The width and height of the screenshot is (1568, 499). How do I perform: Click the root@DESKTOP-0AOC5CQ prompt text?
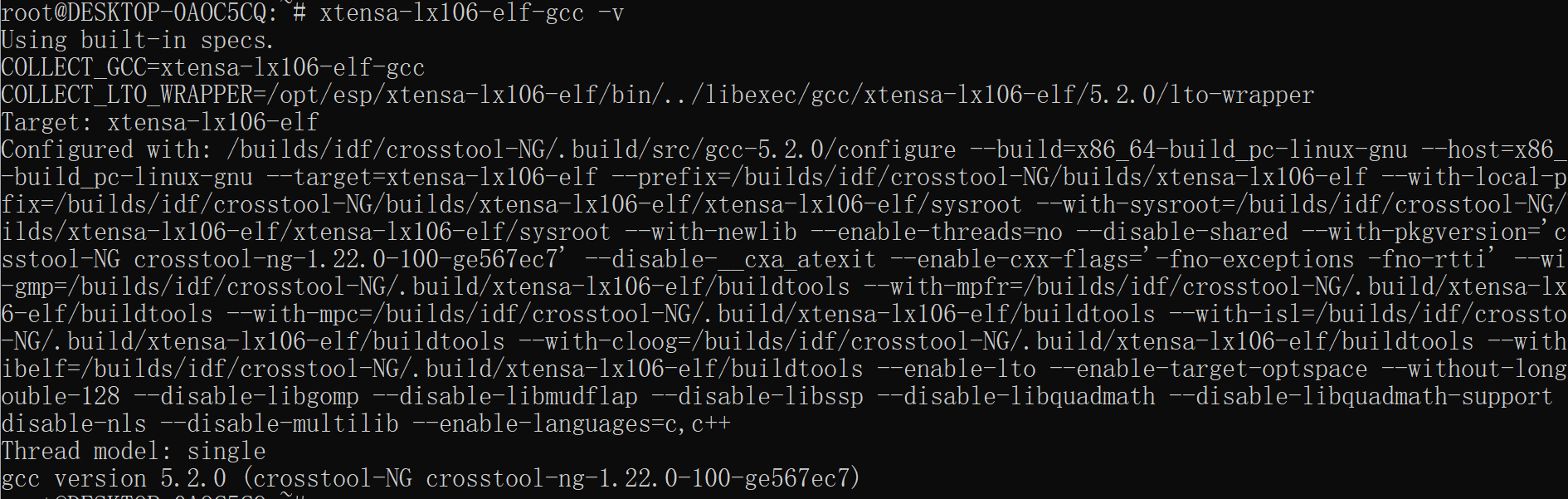click(x=133, y=13)
